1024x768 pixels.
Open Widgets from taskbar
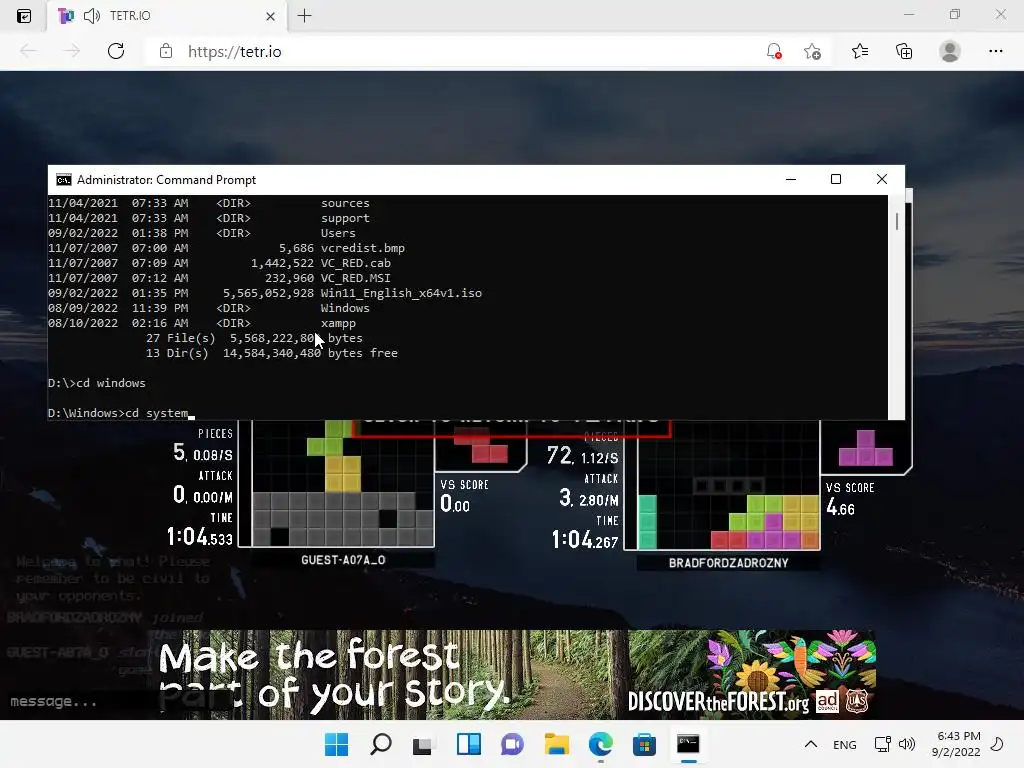click(x=468, y=744)
